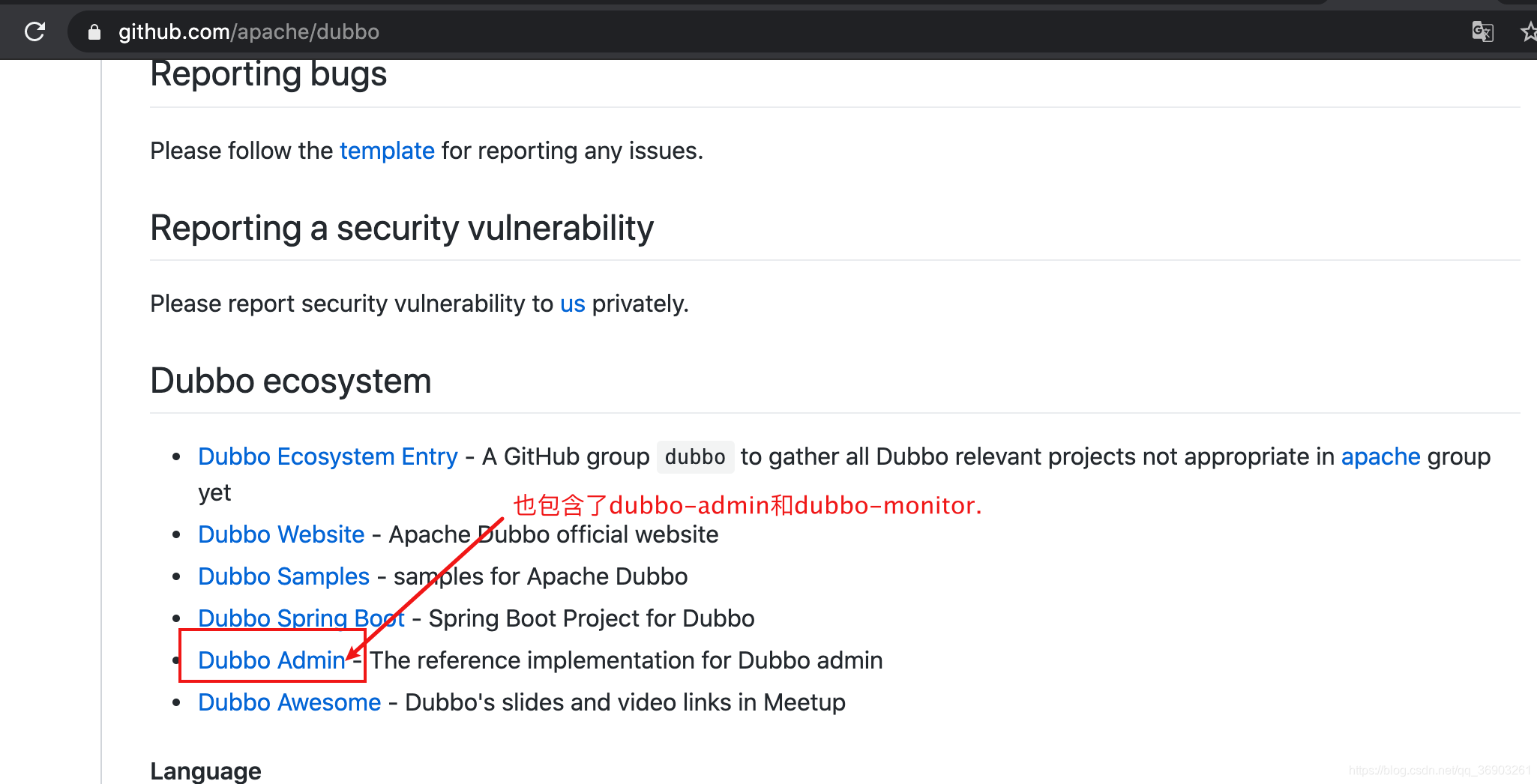This screenshot has width=1537, height=784.
Task: Open the Dubbo Spring Boot link
Action: pyautogui.click(x=301, y=618)
